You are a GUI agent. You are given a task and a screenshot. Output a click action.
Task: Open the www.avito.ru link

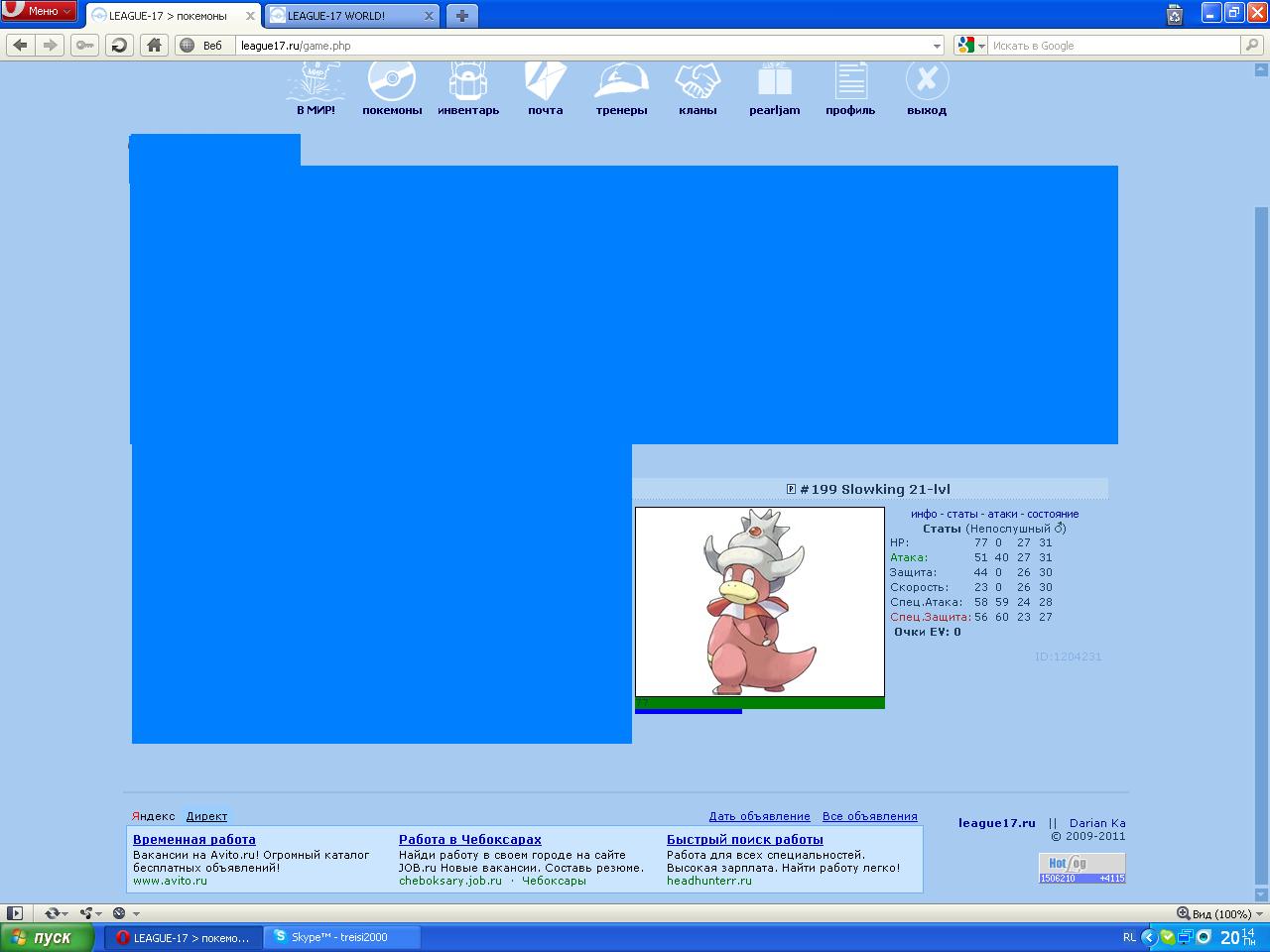click(170, 881)
